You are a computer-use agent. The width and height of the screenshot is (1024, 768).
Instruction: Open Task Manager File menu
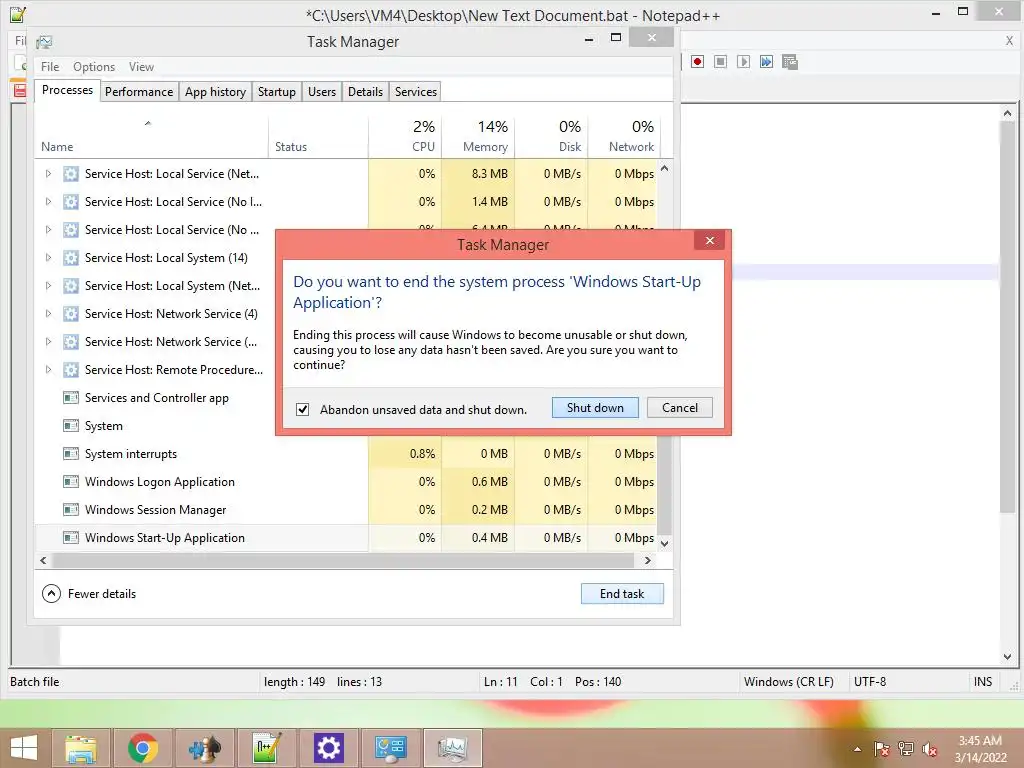(50, 67)
